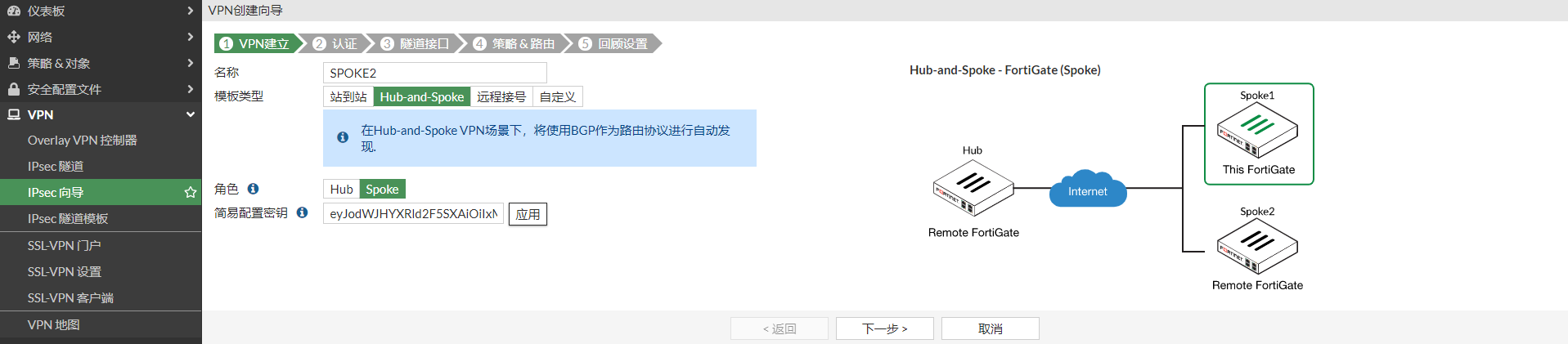Click the 仪表板 dashboard gauge icon

pos(14,11)
